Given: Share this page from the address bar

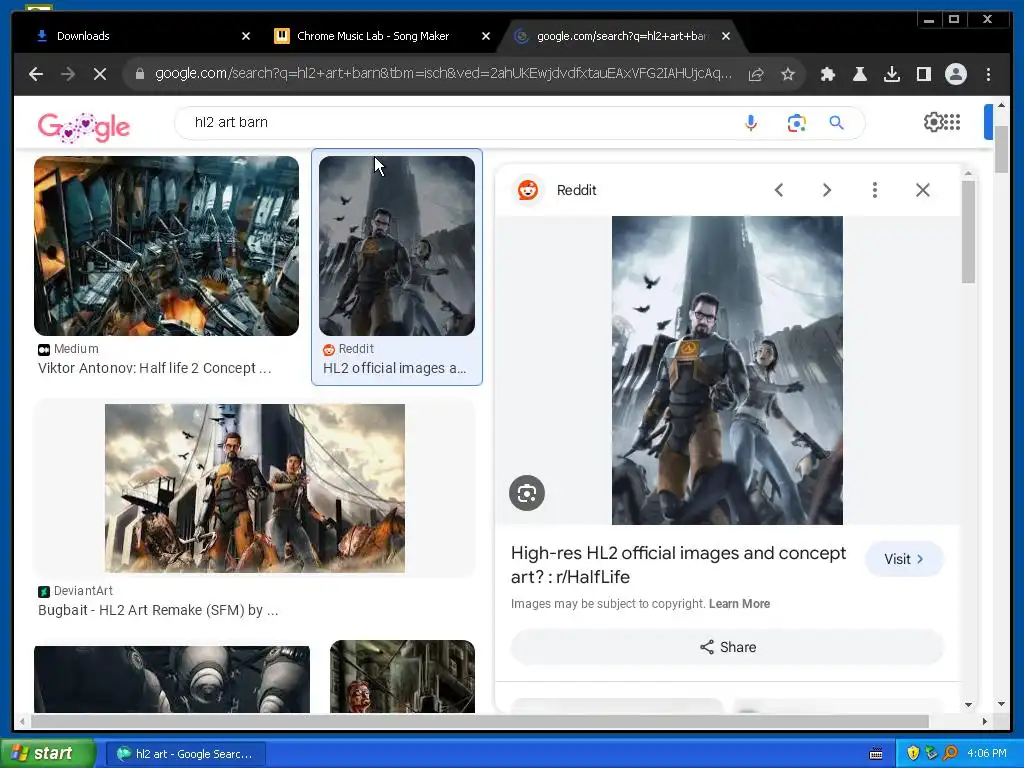Looking at the screenshot, I should coord(756,74).
